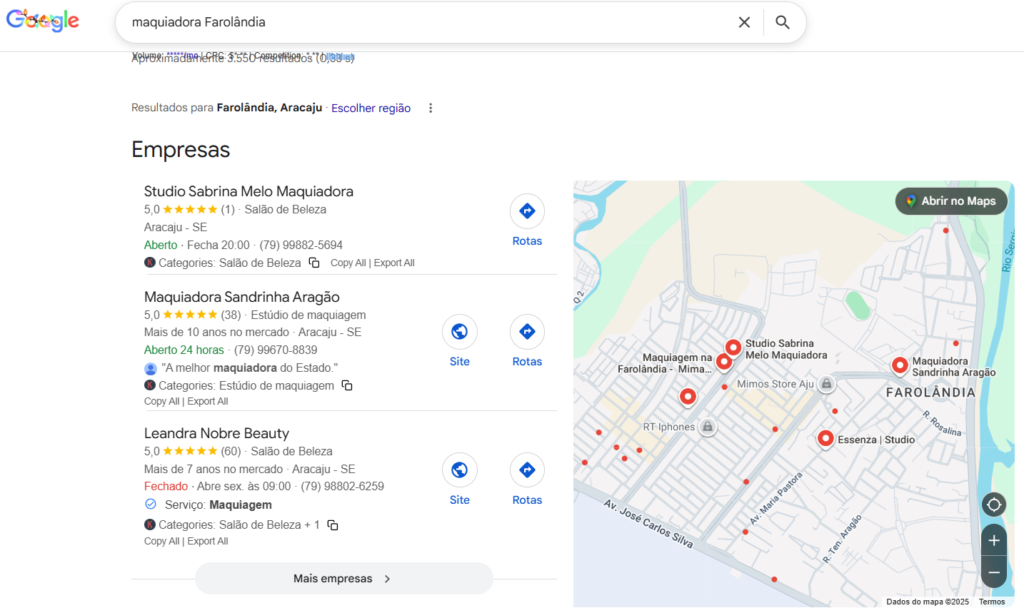Clear the search query with X icon
1024x608 pixels.
[744, 22]
